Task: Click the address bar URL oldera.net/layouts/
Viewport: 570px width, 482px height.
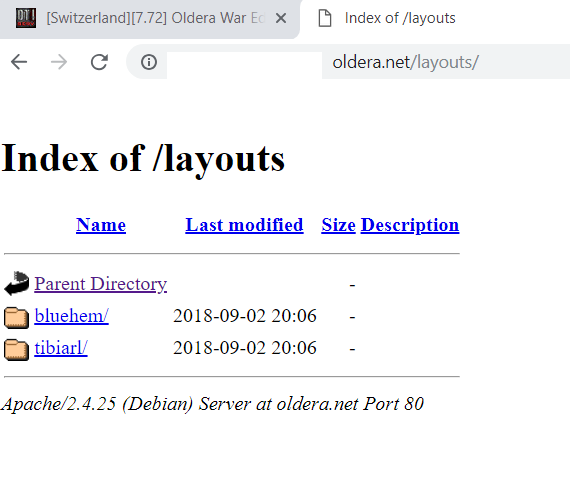Action: (x=405, y=62)
